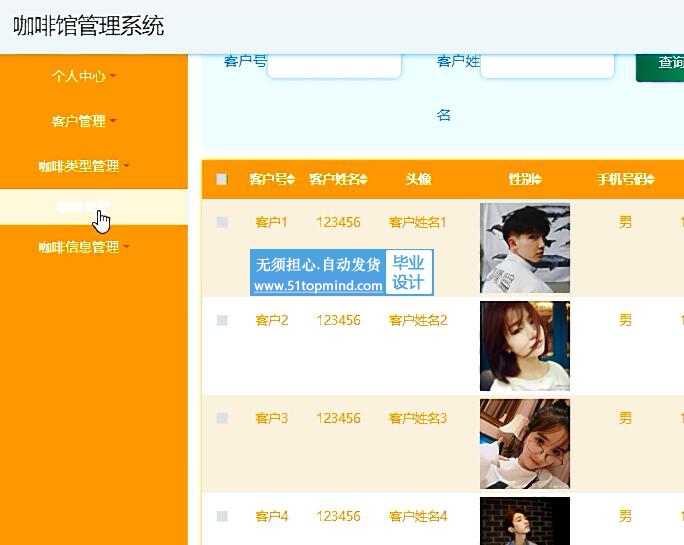Expand the 个人中心 menu
The width and height of the screenshot is (684, 545).
[x=84, y=76]
